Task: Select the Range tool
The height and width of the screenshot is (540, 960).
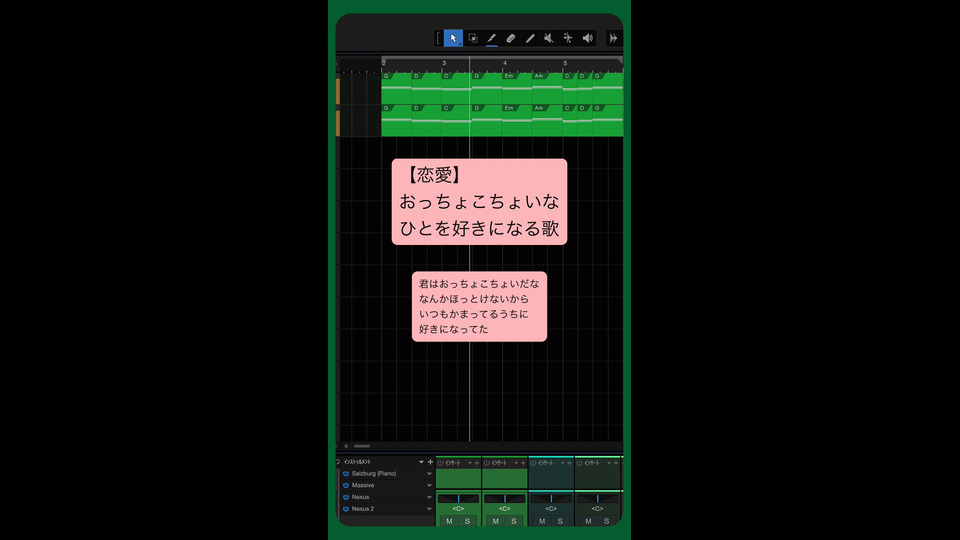Action: point(473,38)
